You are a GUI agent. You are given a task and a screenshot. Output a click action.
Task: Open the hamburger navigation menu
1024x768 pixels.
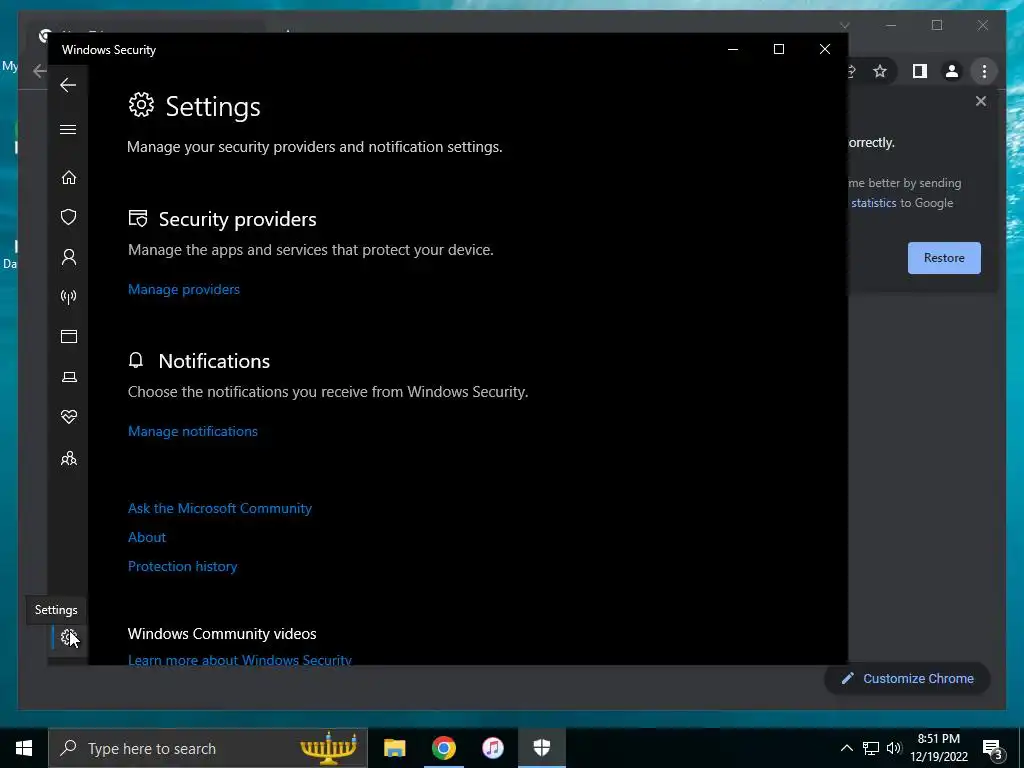[68, 129]
